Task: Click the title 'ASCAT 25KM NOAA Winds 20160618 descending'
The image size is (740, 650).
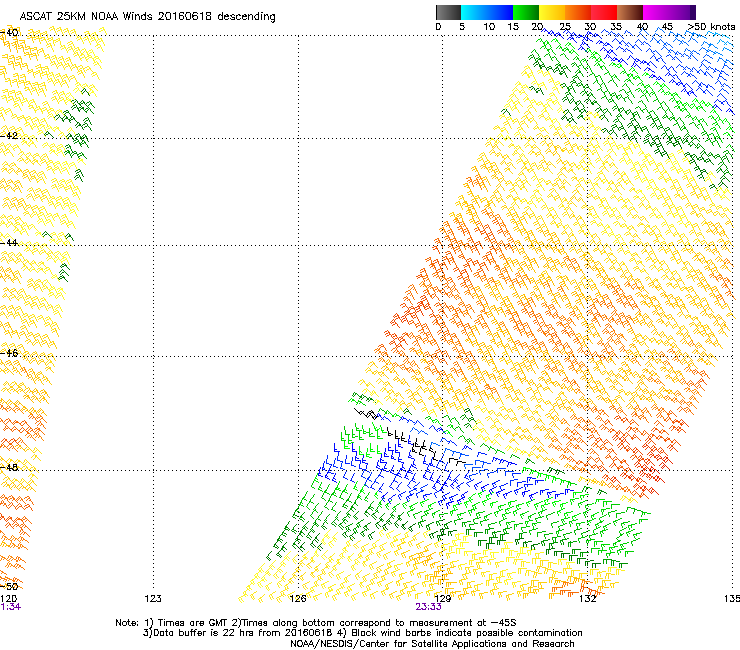Action: 148,17
